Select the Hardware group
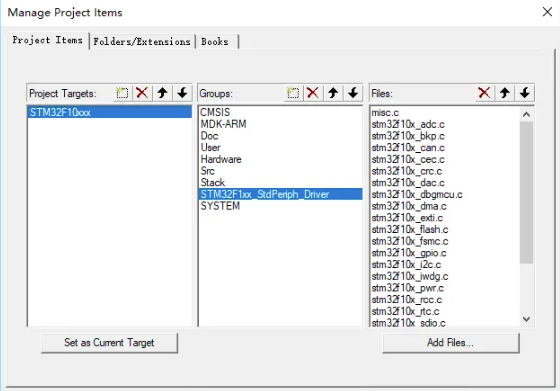The height and width of the screenshot is (391, 560). pyautogui.click(x=280, y=159)
